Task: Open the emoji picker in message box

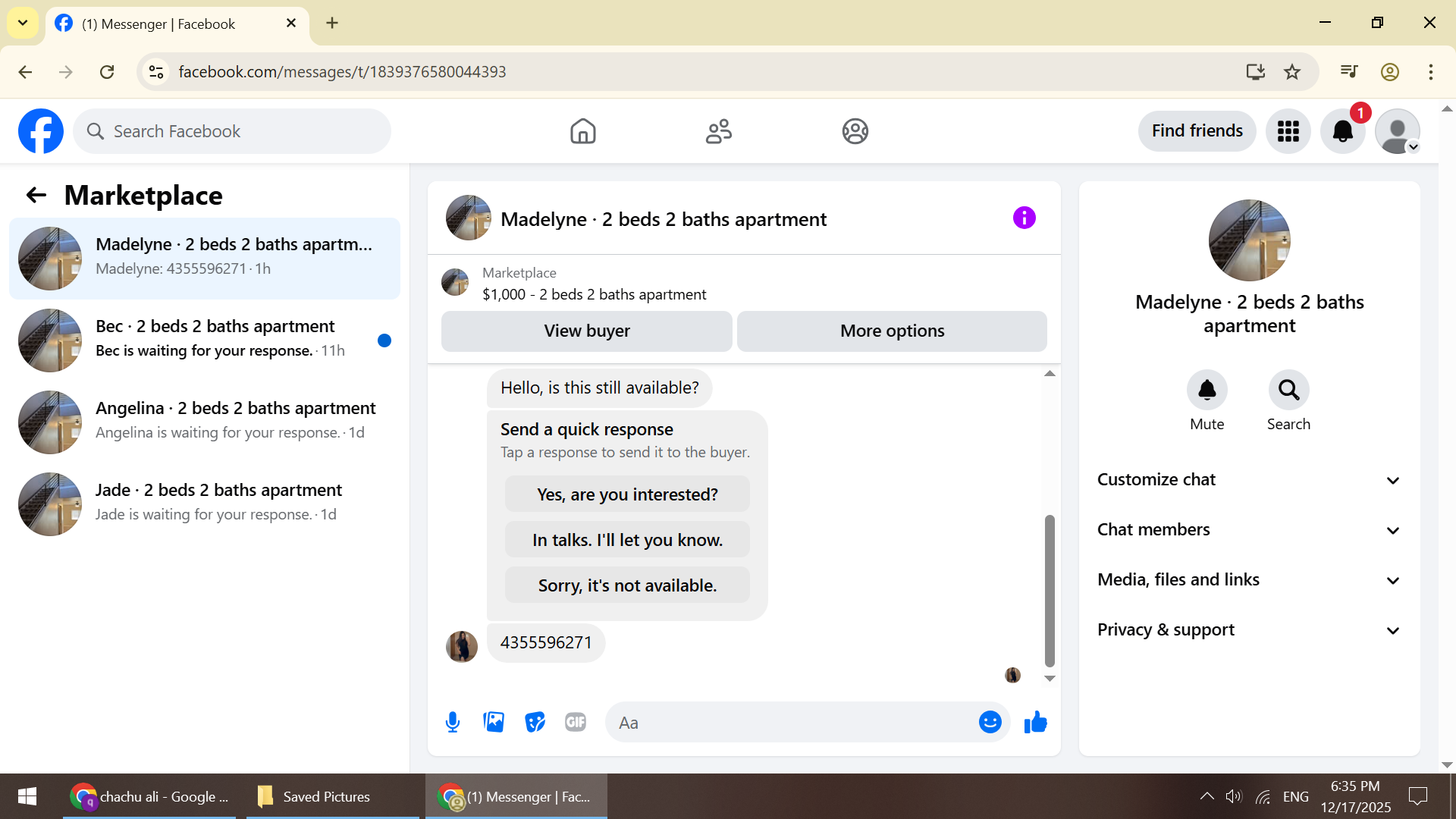Action: click(990, 722)
